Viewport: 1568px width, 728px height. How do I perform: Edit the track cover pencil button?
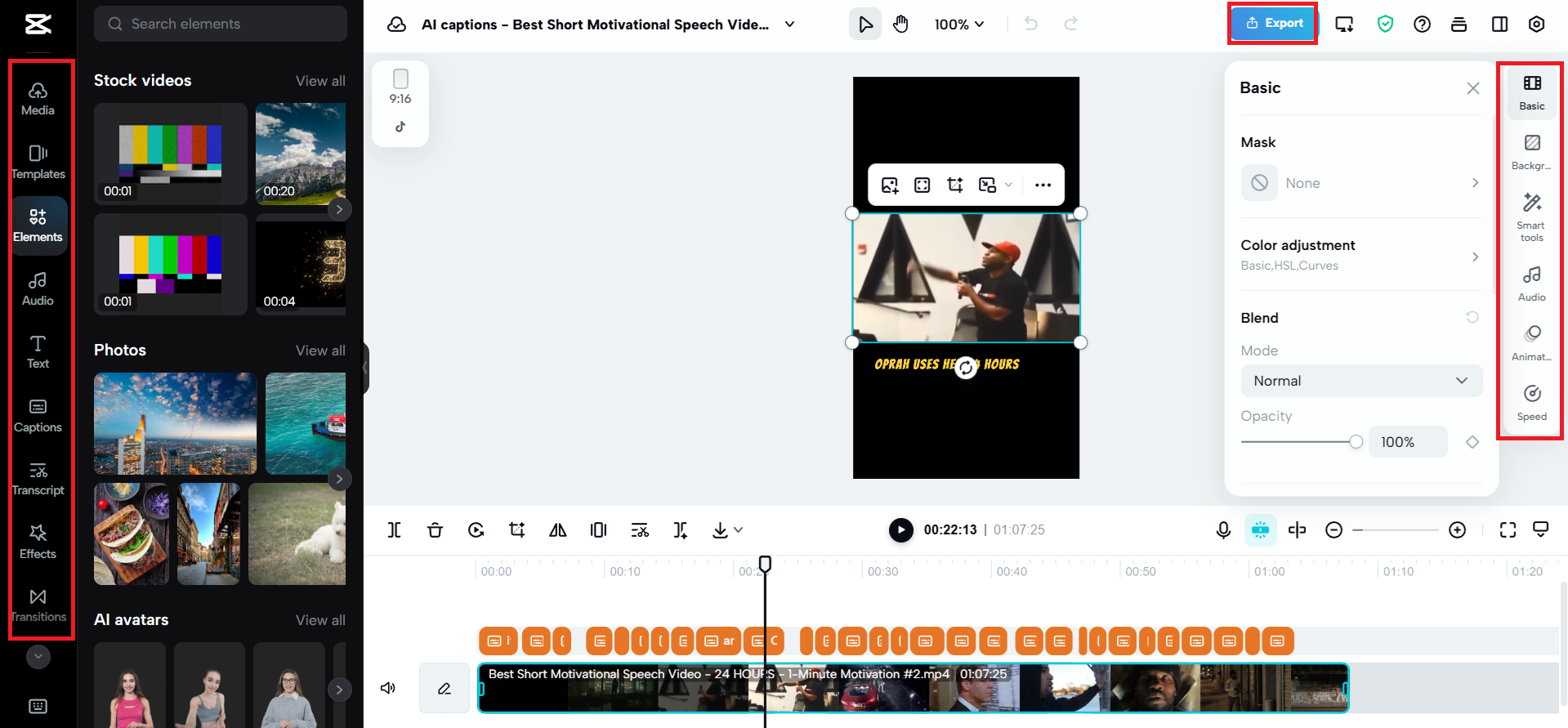coord(444,688)
